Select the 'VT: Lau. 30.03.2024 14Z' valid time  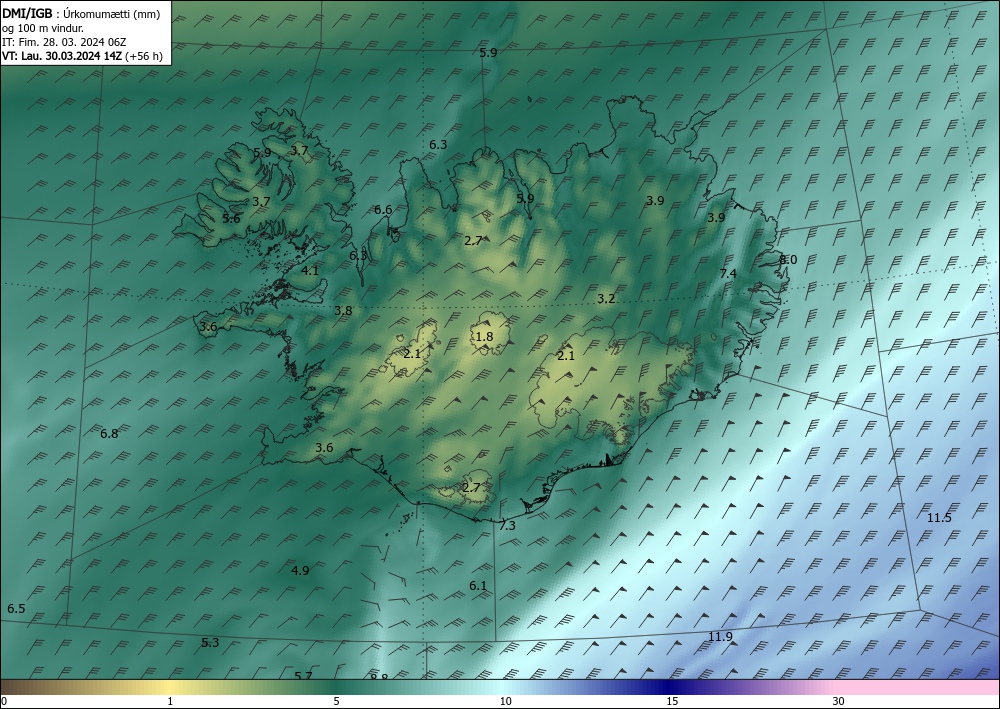click(62, 56)
